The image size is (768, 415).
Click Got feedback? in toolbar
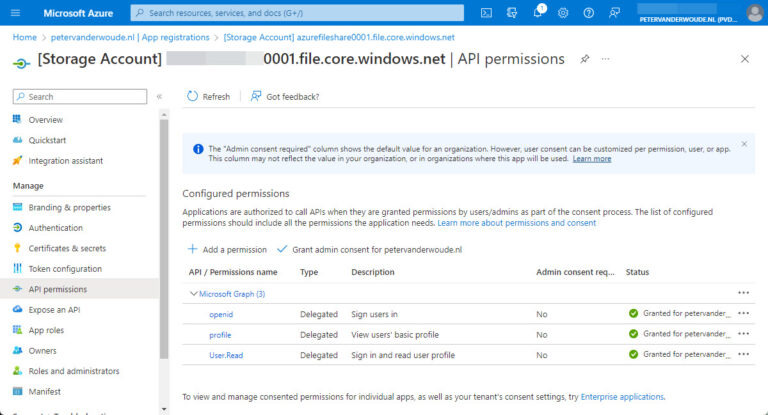click(285, 97)
